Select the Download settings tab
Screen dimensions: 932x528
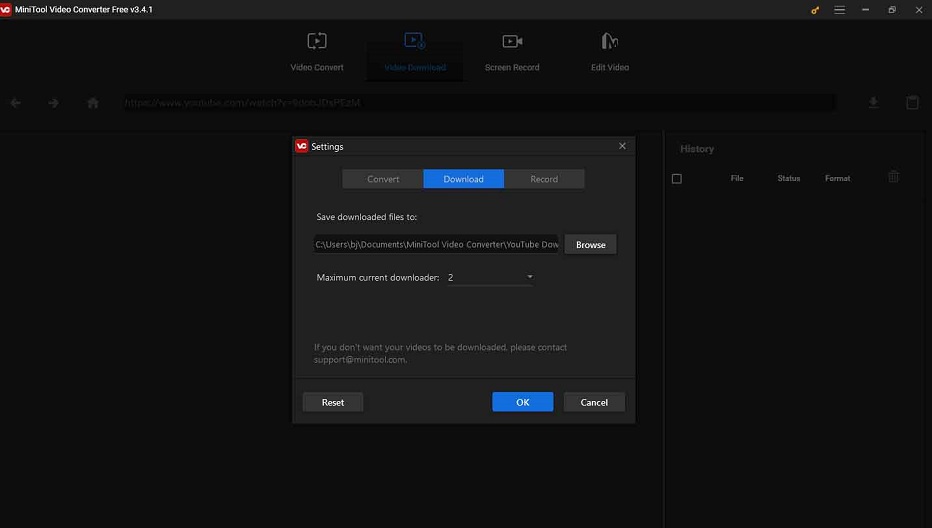[464, 179]
